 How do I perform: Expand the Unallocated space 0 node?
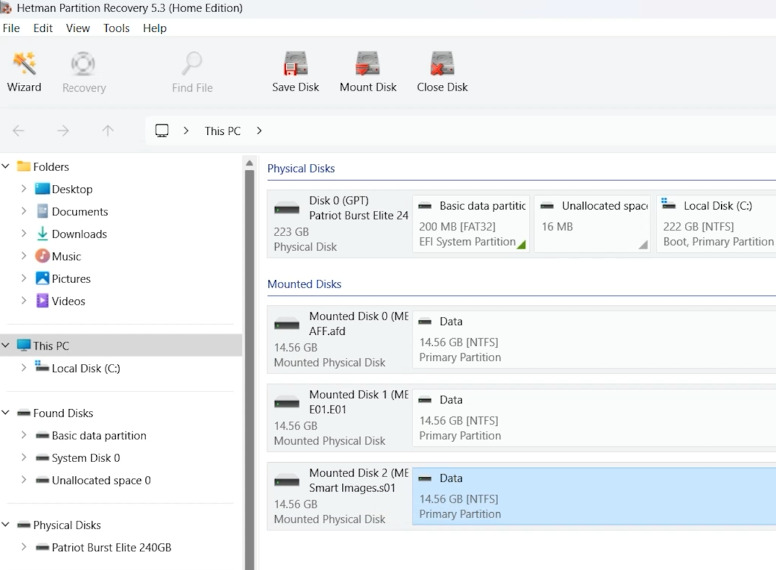click(x=23, y=479)
